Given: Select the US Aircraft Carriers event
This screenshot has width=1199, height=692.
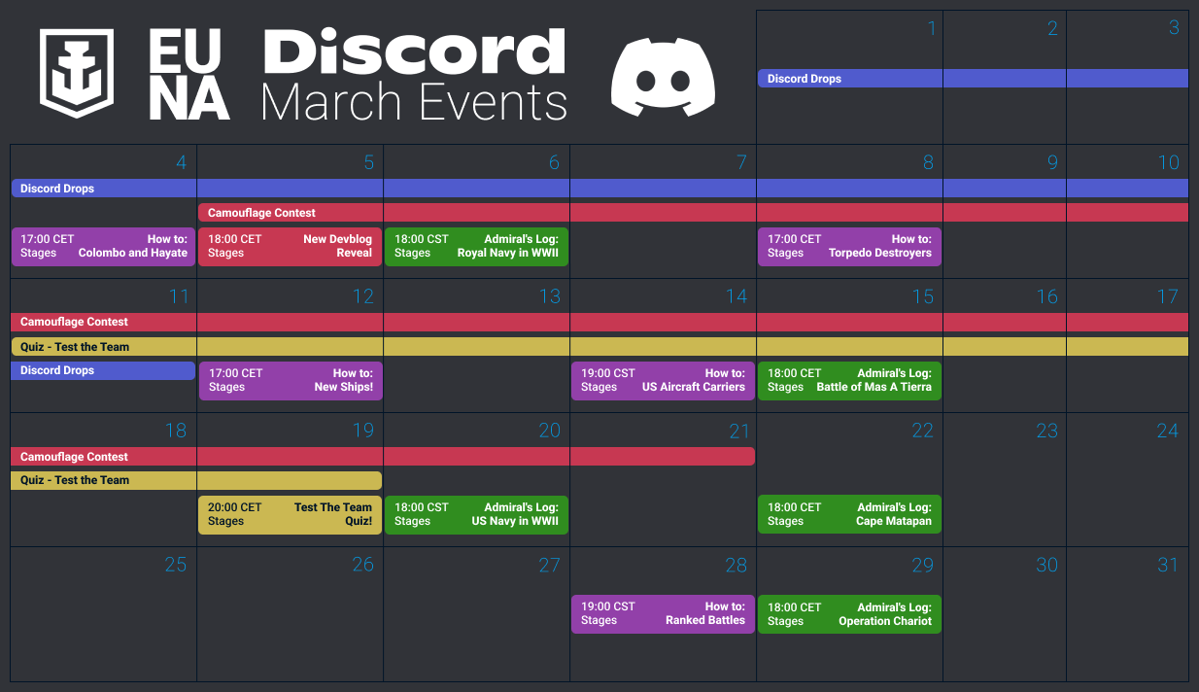Looking at the screenshot, I should pyautogui.click(x=663, y=380).
